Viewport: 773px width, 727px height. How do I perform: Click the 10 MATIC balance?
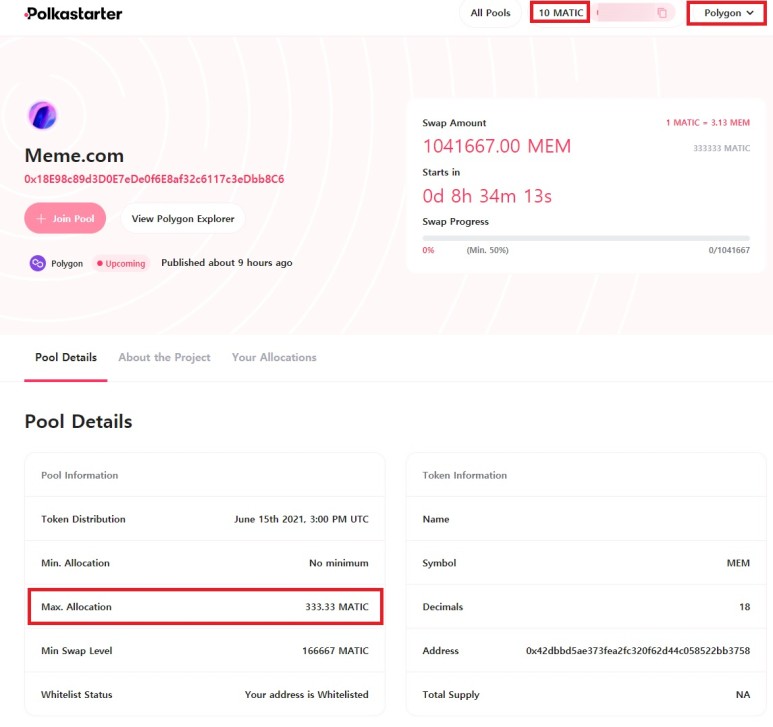pyautogui.click(x=560, y=13)
